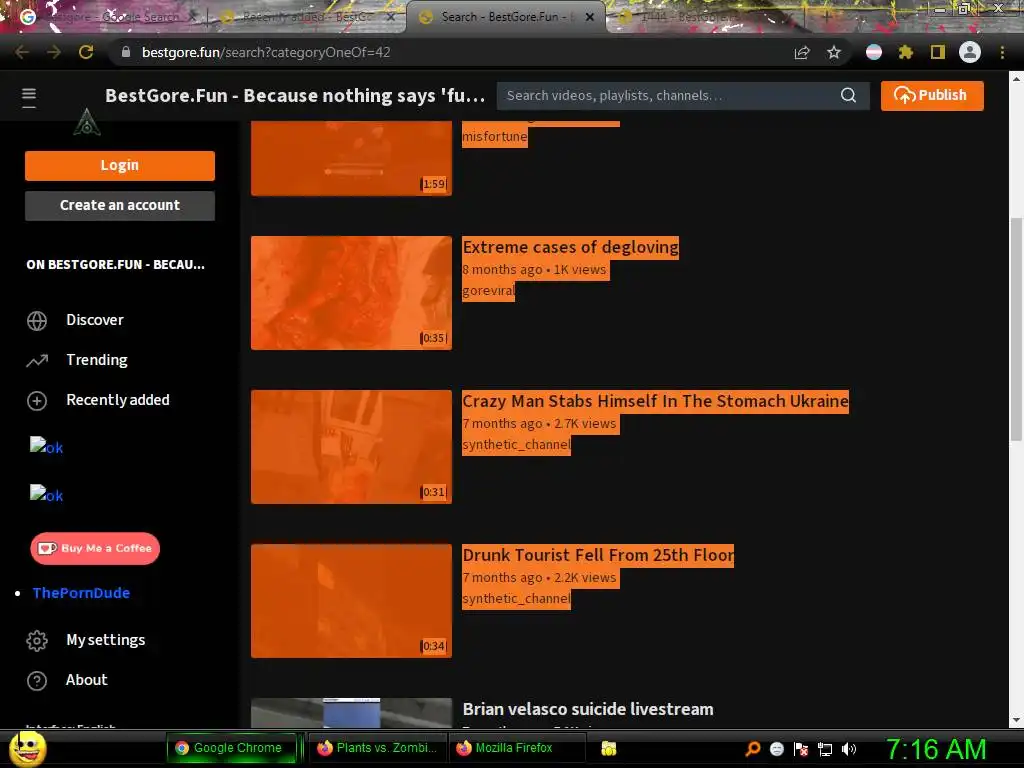
Task: Click the About question mark icon
Action: pos(37,680)
